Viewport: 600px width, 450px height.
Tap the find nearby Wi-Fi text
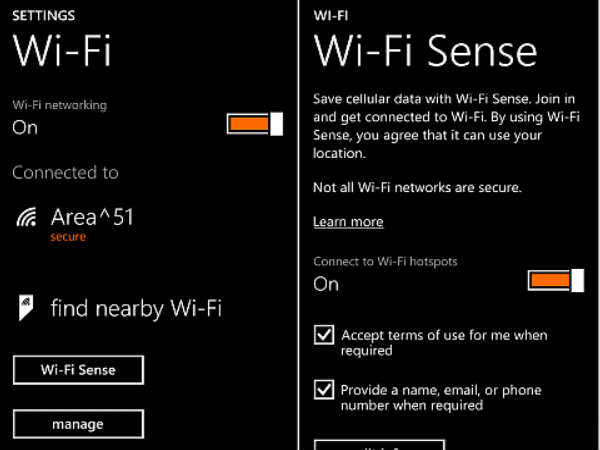pos(136,308)
